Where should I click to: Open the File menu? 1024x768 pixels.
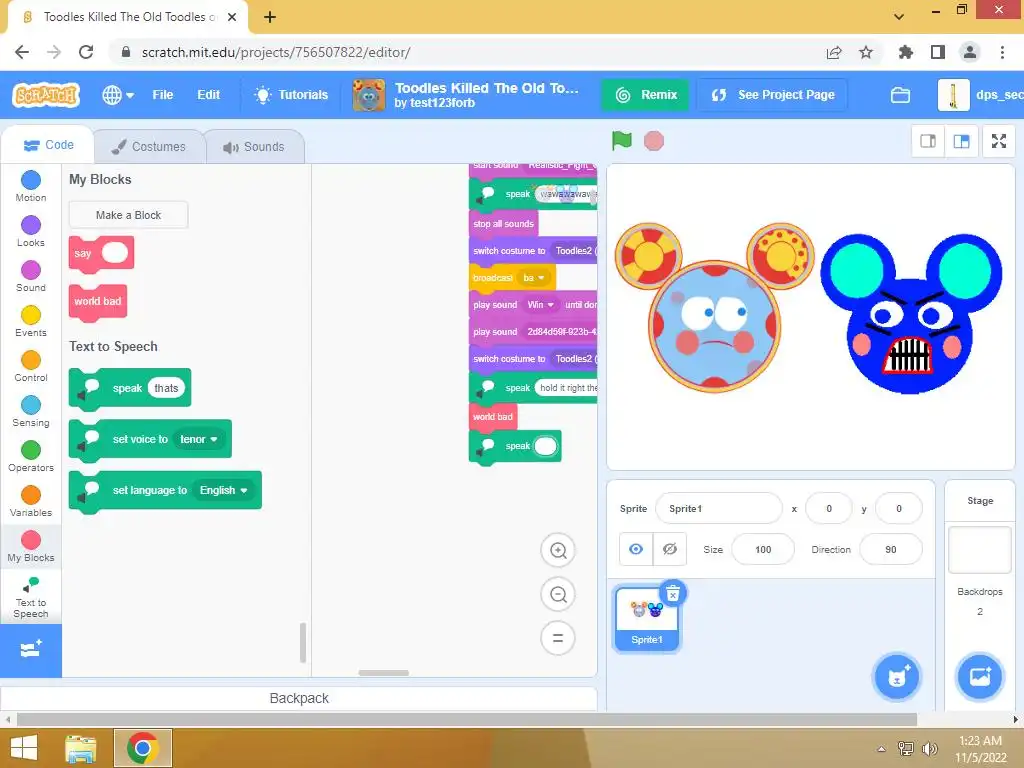click(x=163, y=95)
